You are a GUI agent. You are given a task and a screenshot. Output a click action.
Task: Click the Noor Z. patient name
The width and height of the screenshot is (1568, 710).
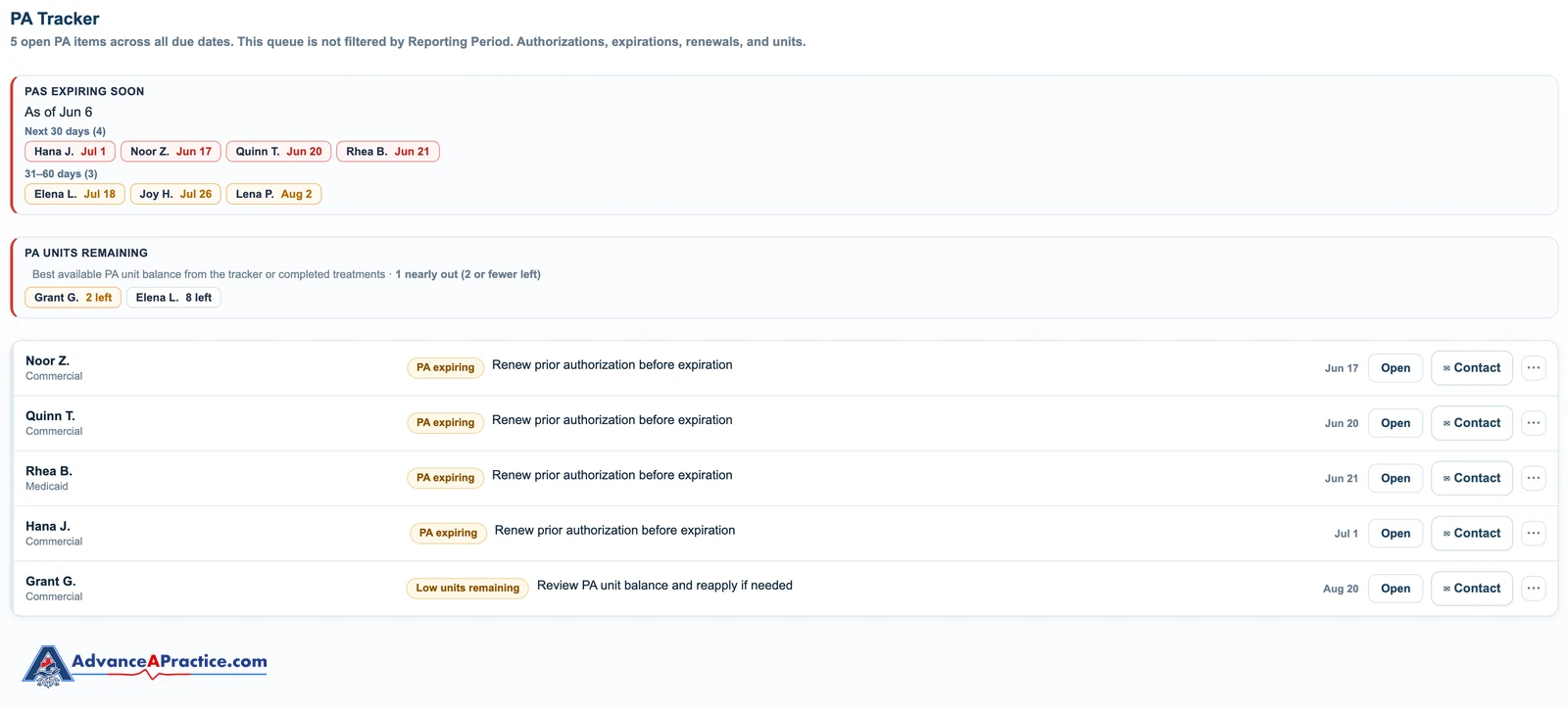tap(47, 361)
